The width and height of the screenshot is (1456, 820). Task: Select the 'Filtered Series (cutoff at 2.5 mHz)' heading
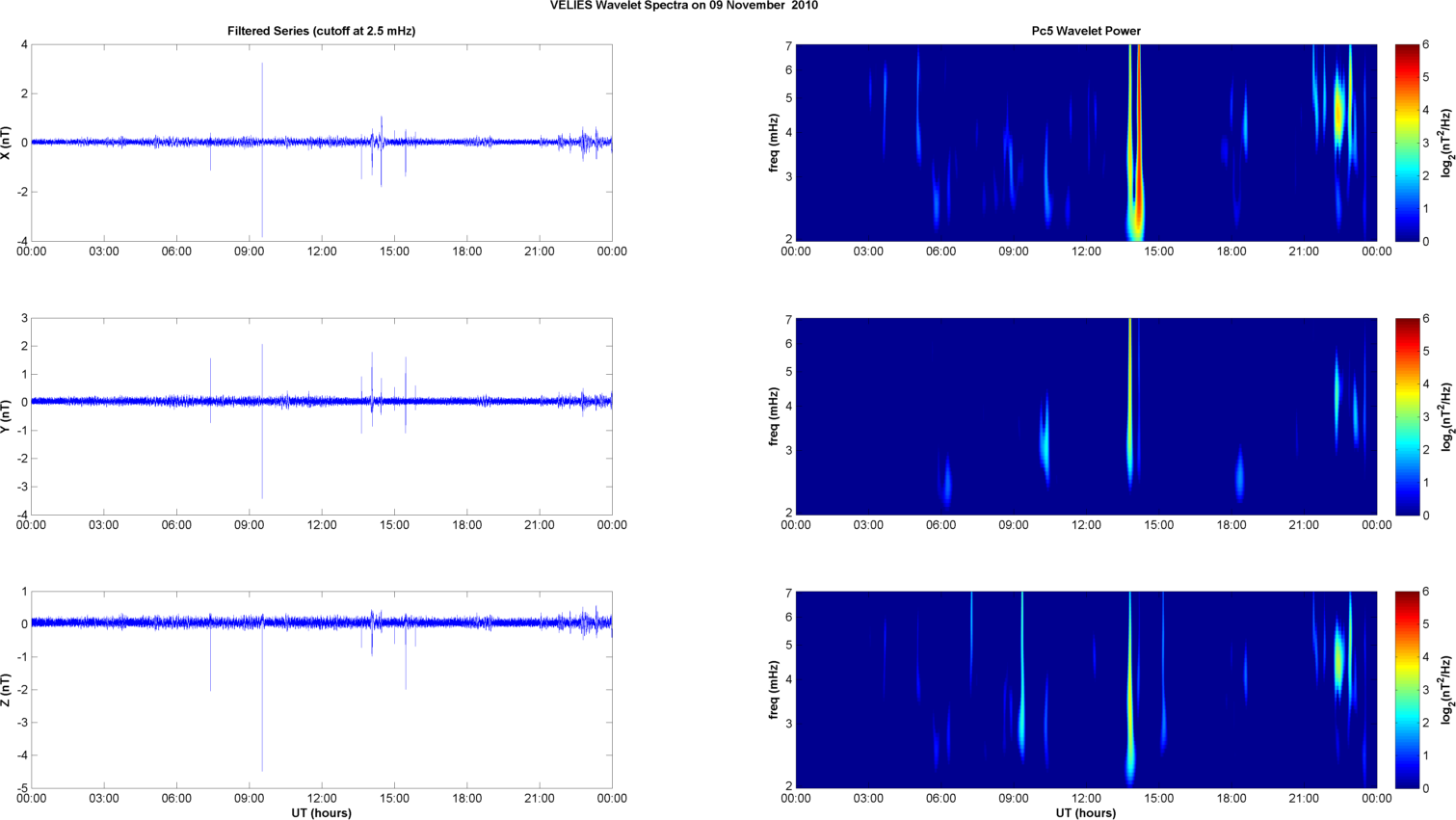pyautogui.click(x=321, y=31)
